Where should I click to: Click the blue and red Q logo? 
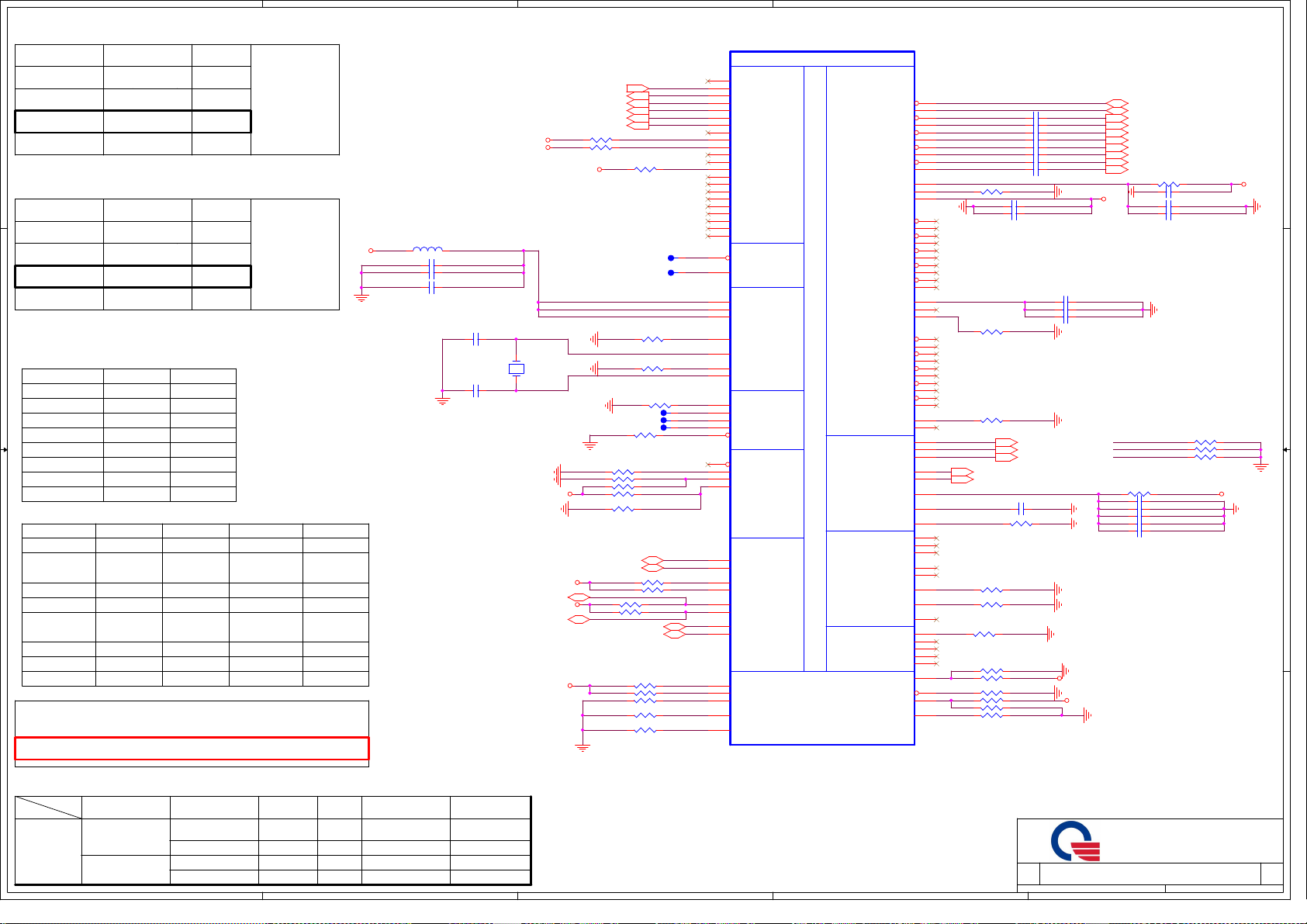coord(1075,841)
